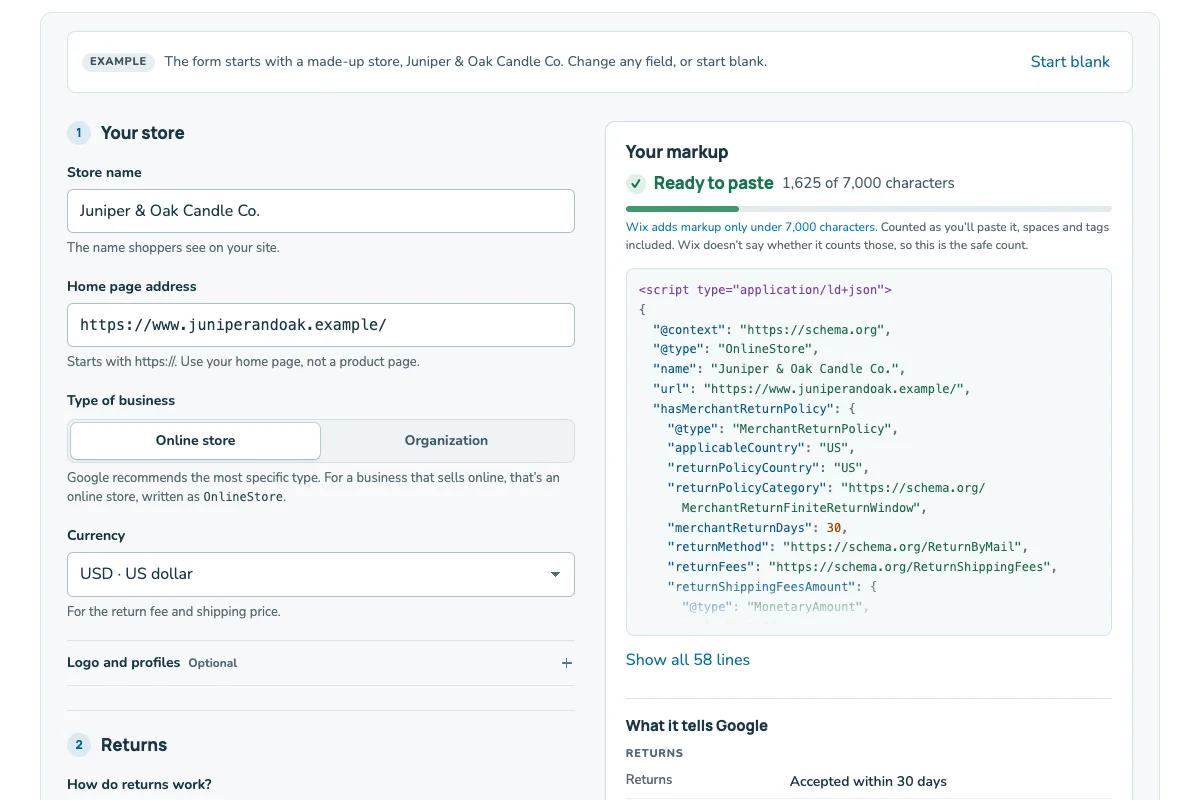Viewport: 1200px width, 800px height.
Task: Expand the Logo and profiles section
Action: click(x=321, y=663)
